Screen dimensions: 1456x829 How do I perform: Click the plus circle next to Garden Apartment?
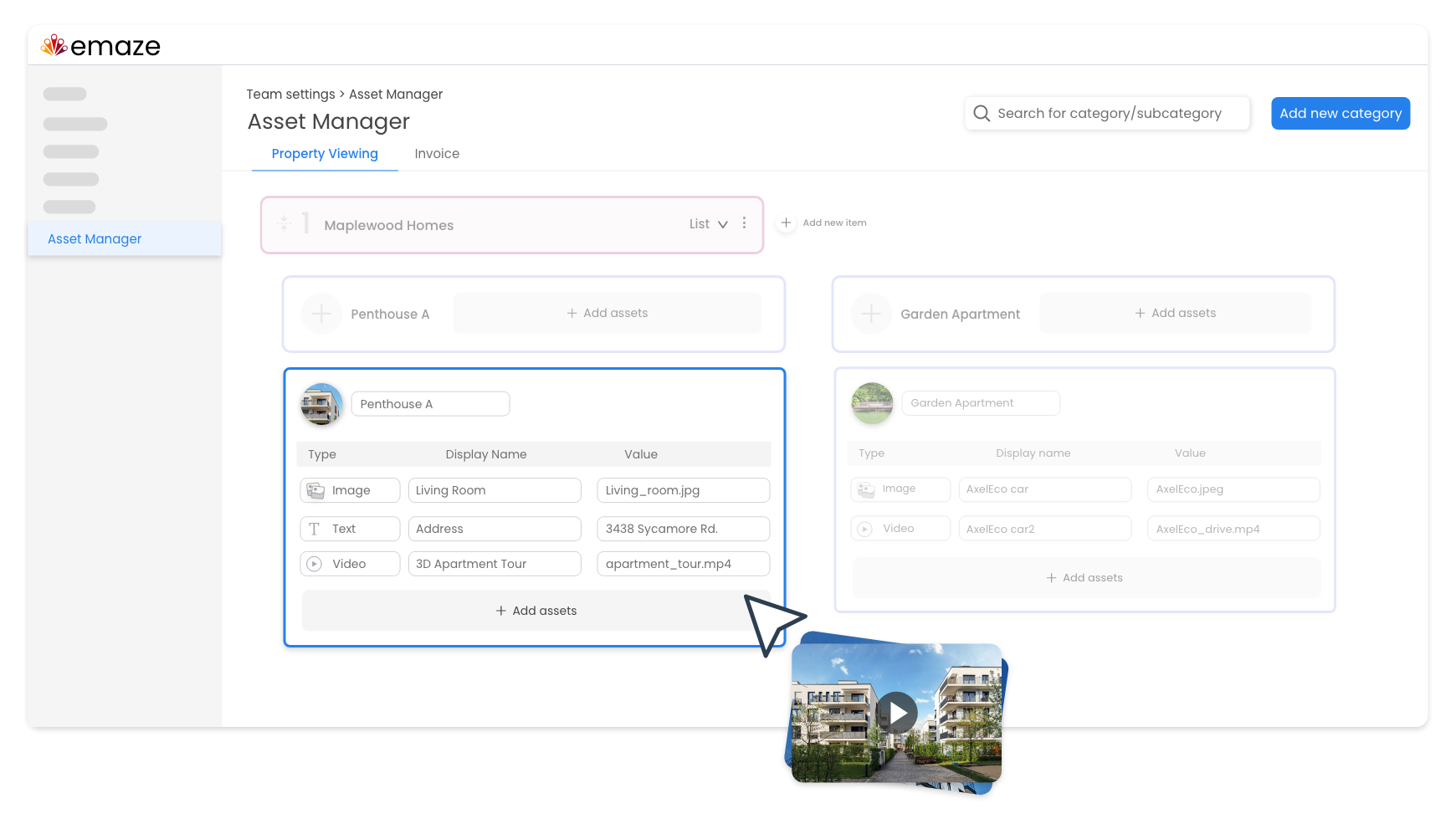871,314
